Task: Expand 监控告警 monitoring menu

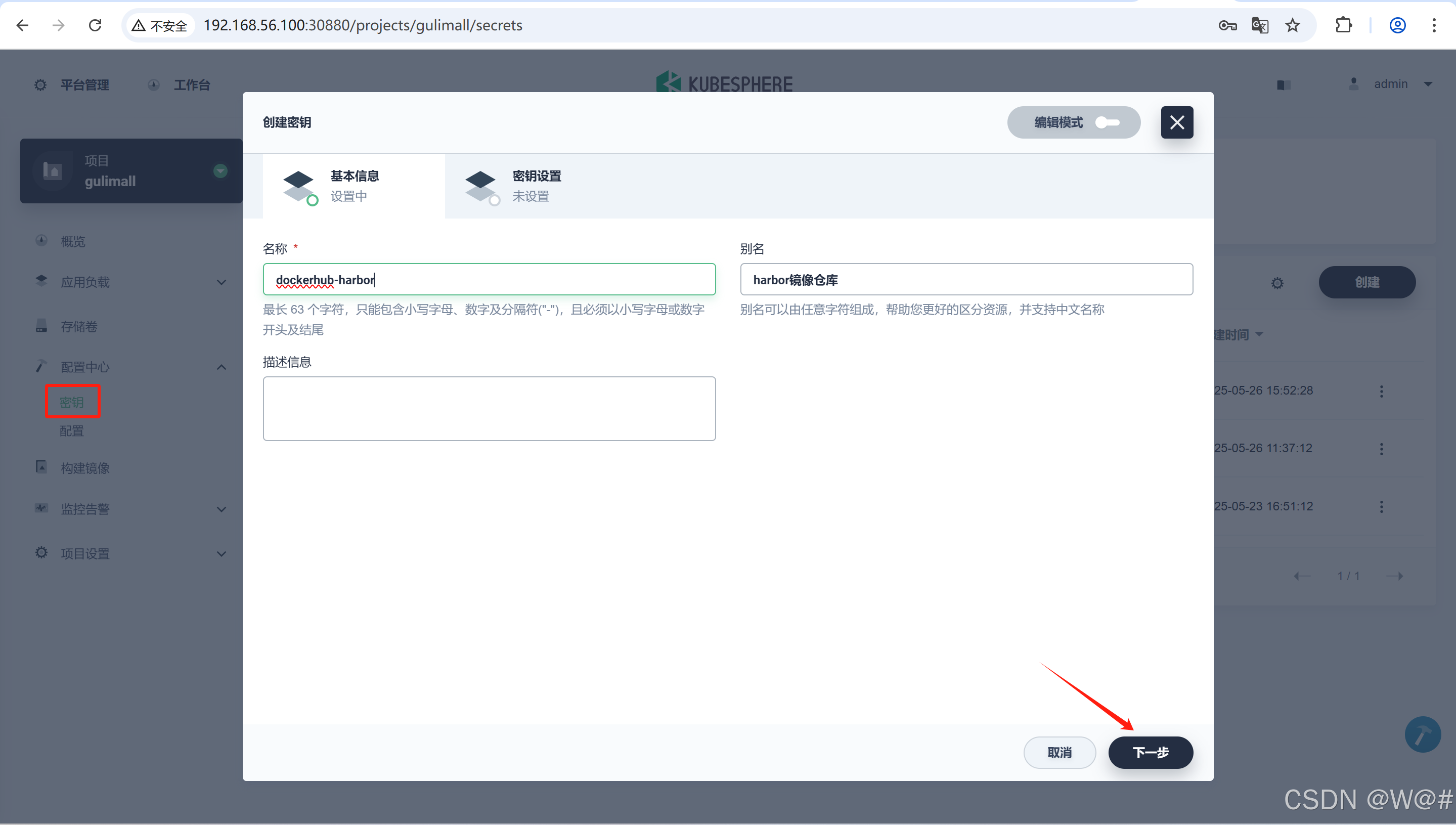Action: pyautogui.click(x=131, y=509)
